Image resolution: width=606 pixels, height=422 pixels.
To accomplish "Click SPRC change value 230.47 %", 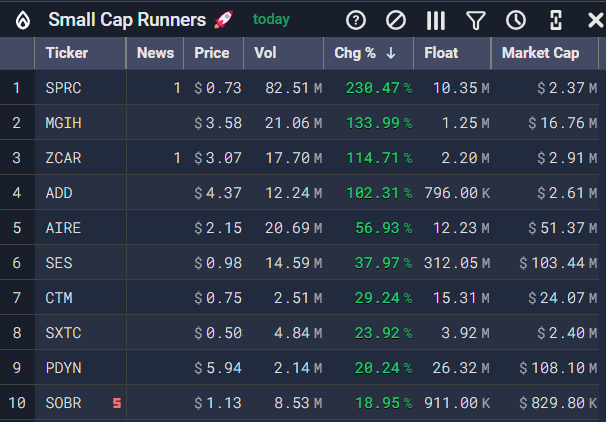I will (379, 88).
